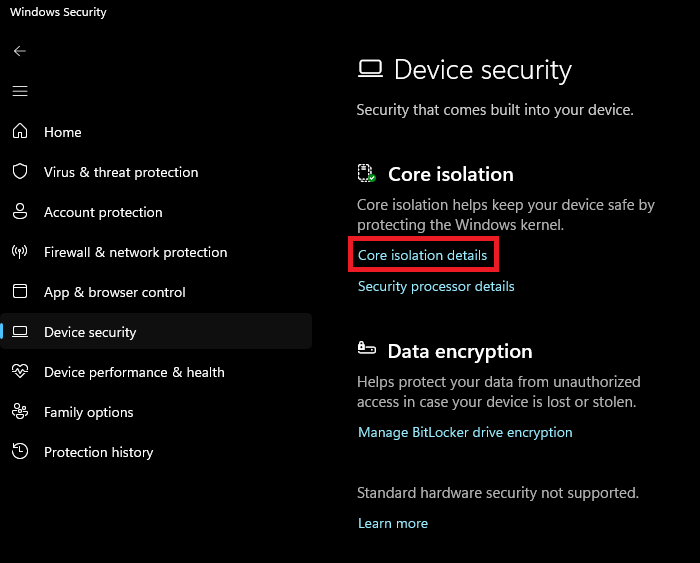Click the back arrow icon
This screenshot has height=563, width=700.
20,51
